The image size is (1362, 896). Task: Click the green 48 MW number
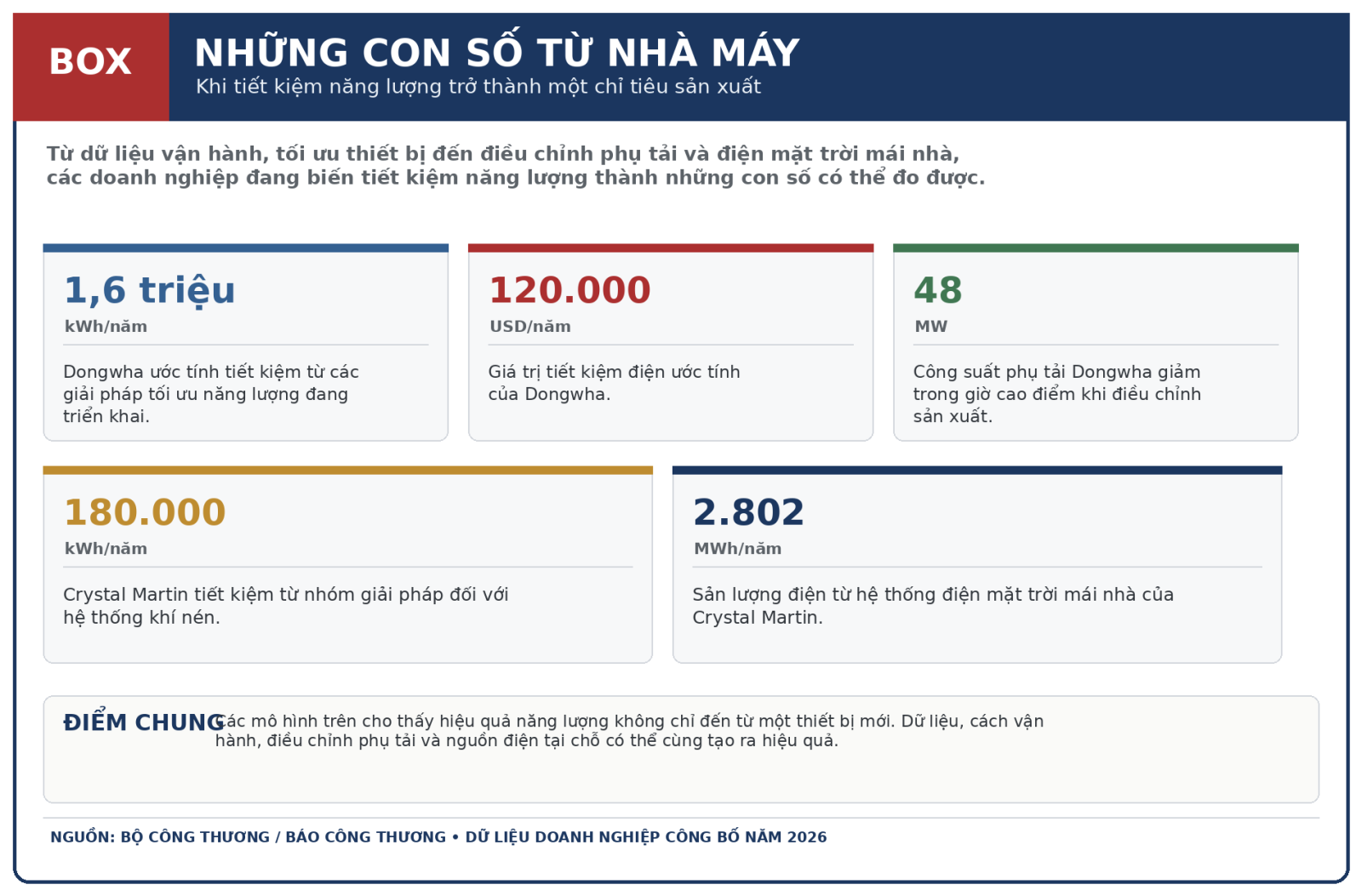click(938, 290)
